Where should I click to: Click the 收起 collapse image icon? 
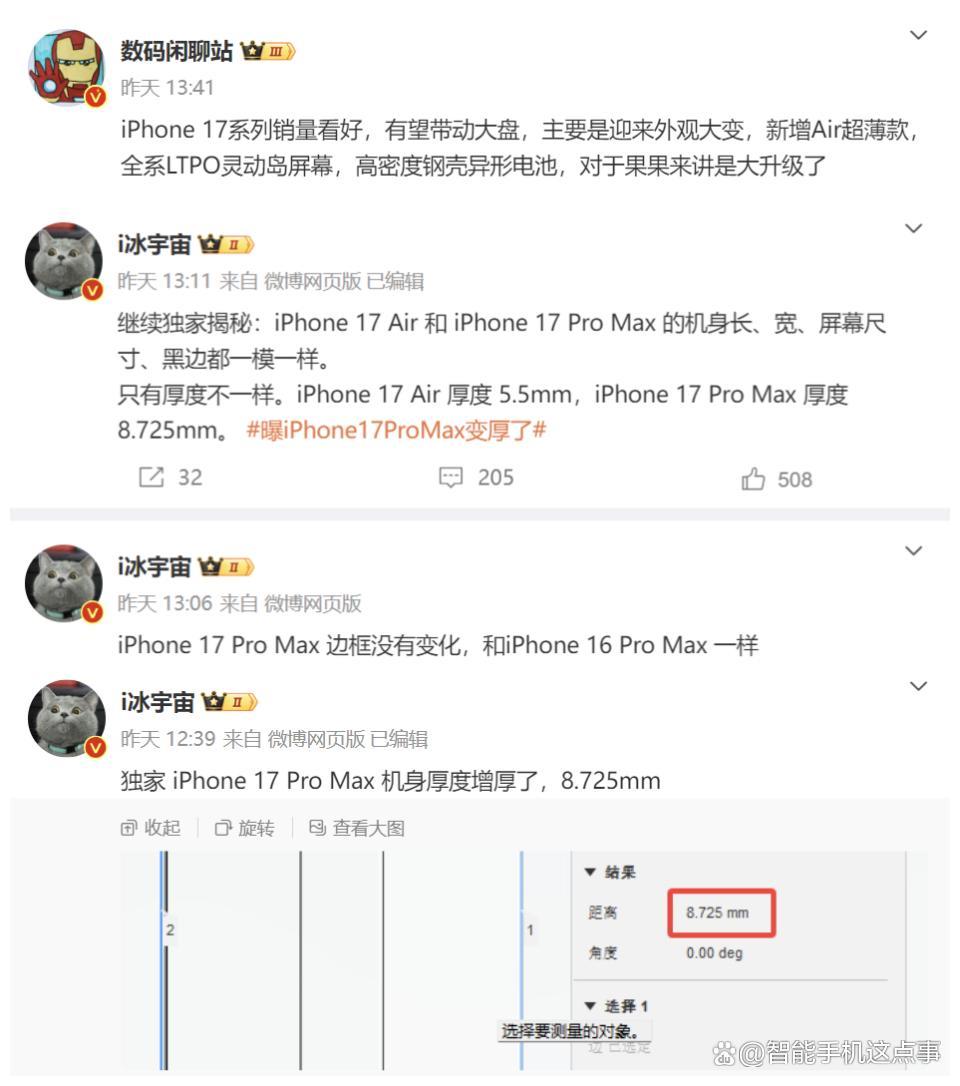coord(150,828)
